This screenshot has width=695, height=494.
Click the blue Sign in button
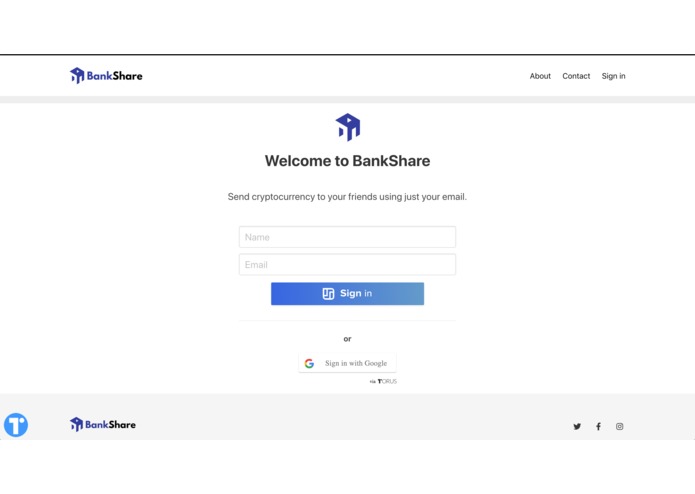pyautogui.click(x=347, y=293)
